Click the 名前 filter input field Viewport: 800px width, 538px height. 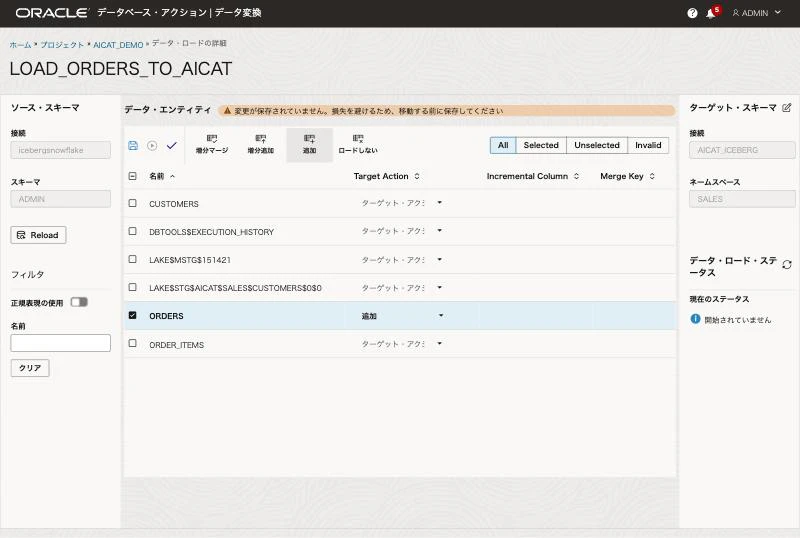(x=61, y=343)
